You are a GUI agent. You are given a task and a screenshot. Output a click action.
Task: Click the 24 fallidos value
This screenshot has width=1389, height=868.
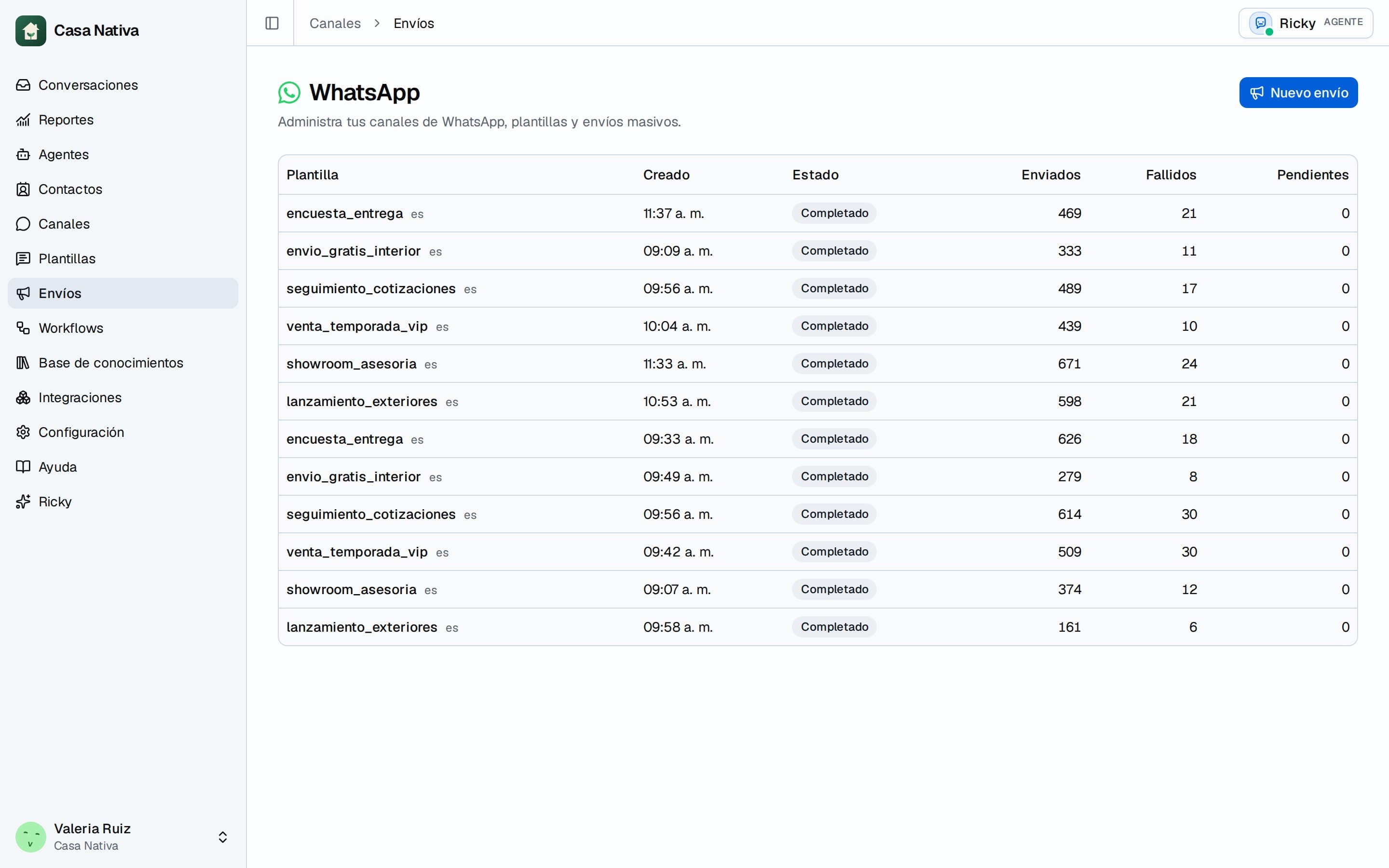(1189, 364)
